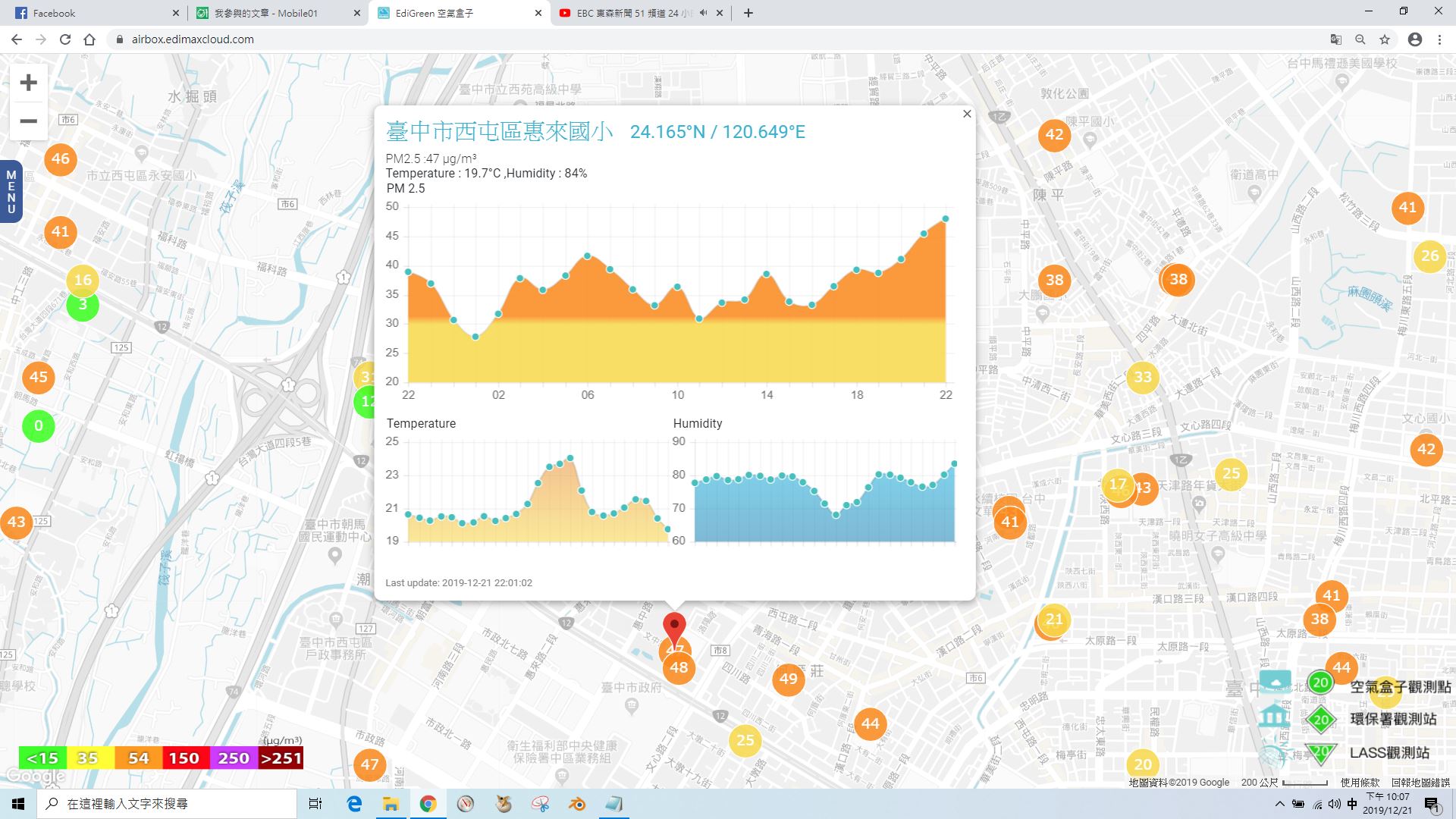This screenshot has width=1456, height=819.
Task: Select the orange 48 sensor marker
Action: pyautogui.click(x=679, y=667)
